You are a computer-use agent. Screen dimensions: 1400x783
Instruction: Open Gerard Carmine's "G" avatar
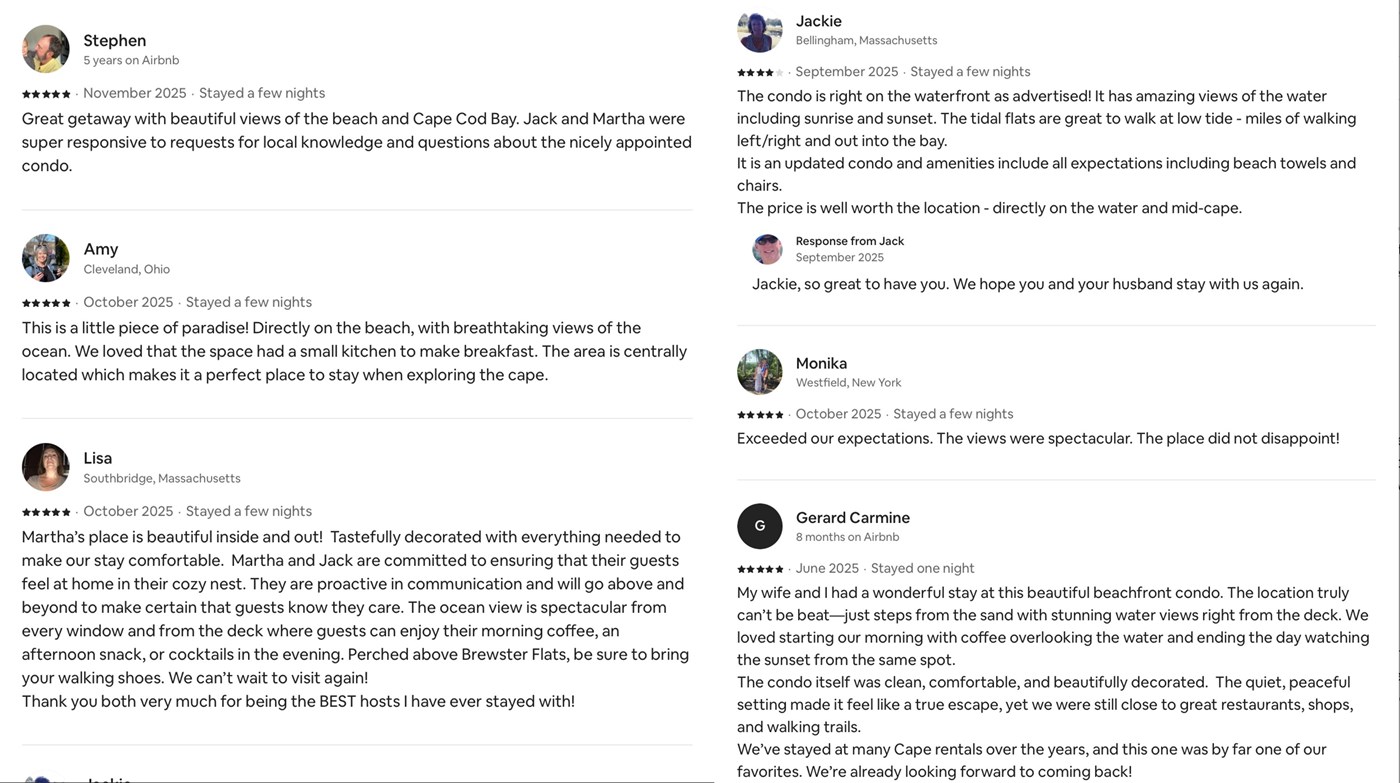(x=760, y=526)
